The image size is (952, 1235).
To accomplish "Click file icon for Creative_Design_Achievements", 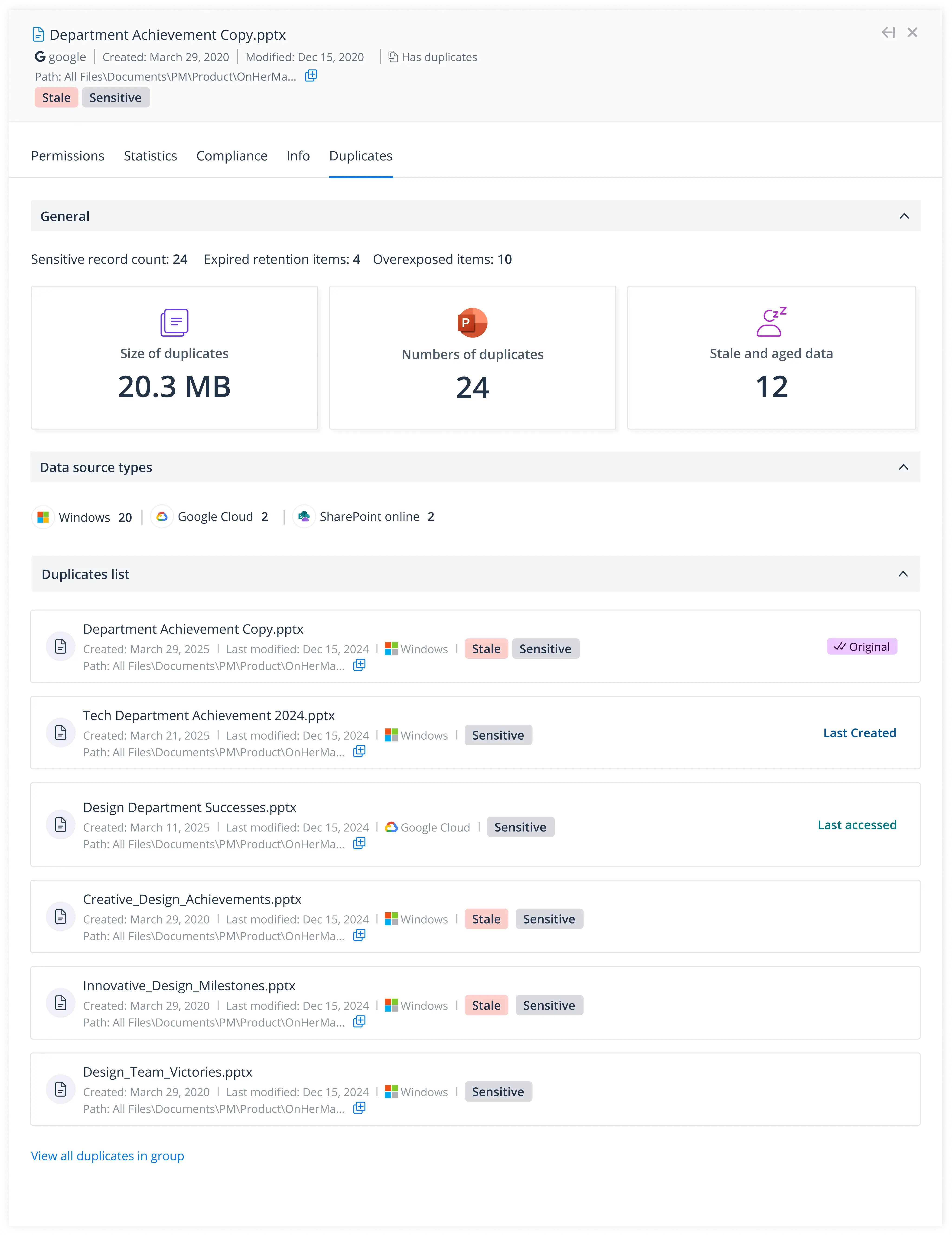I will pyautogui.click(x=61, y=917).
